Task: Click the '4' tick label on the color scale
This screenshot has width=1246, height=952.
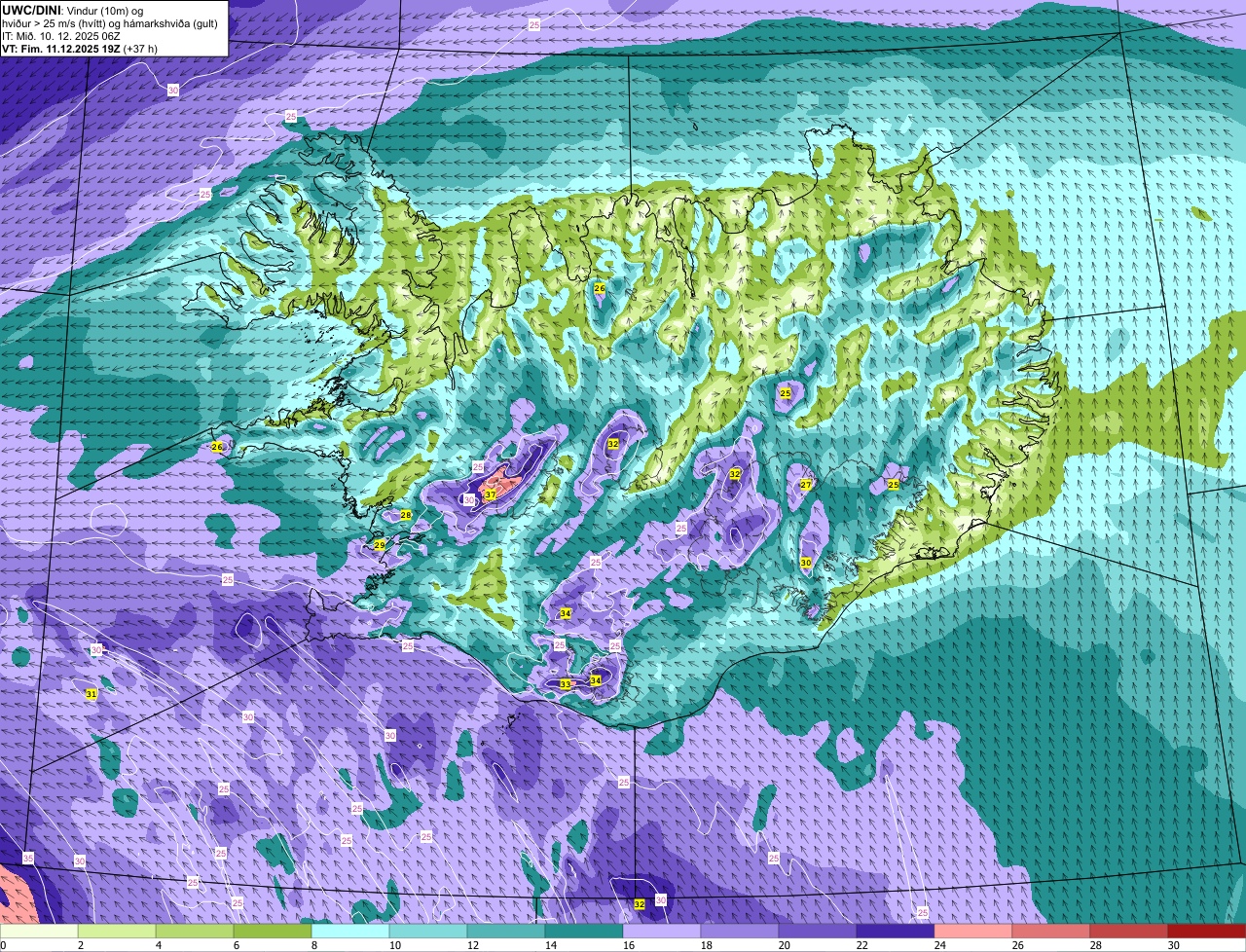Action: (x=159, y=945)
